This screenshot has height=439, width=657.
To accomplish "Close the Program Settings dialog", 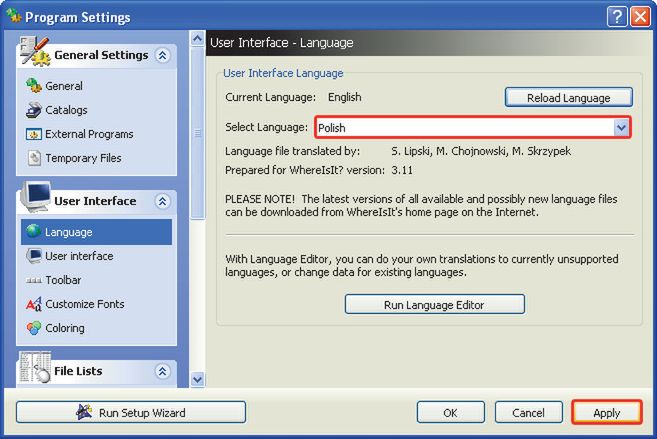I will [x=641, y=17].
